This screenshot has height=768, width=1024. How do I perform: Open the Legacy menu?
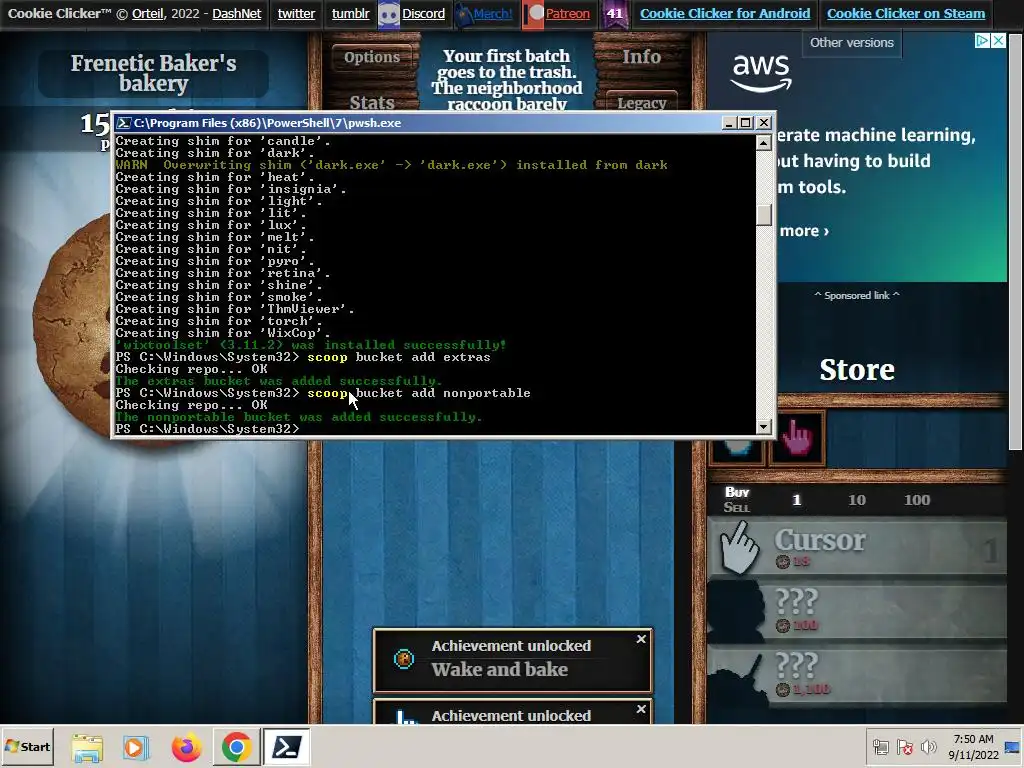pyautogui.click(x=641, y=103)
